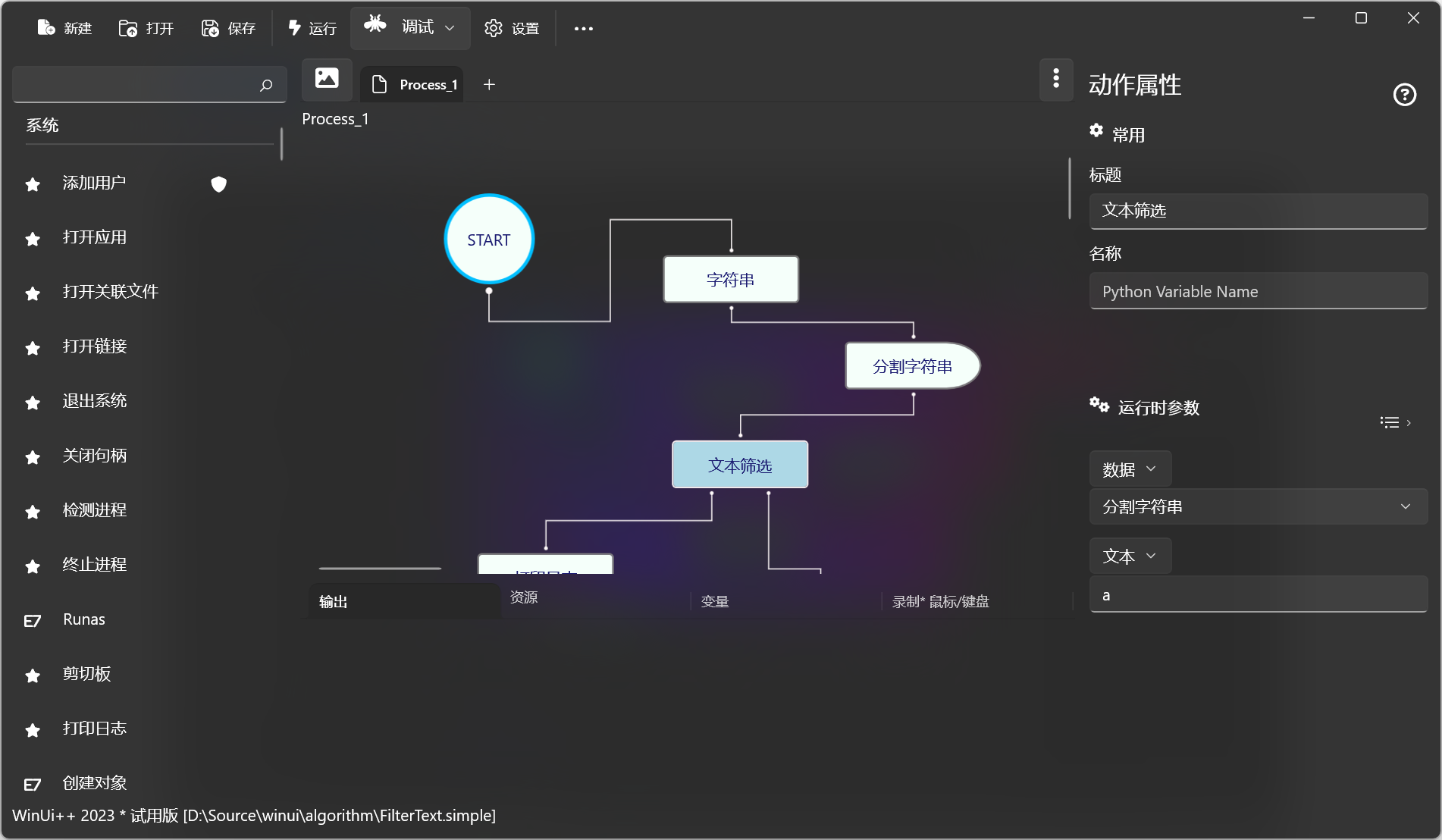Open the vertical three-dot canvas menu
The width and height of the screenshot is (1442, 840).
[x=1056, y=79]
